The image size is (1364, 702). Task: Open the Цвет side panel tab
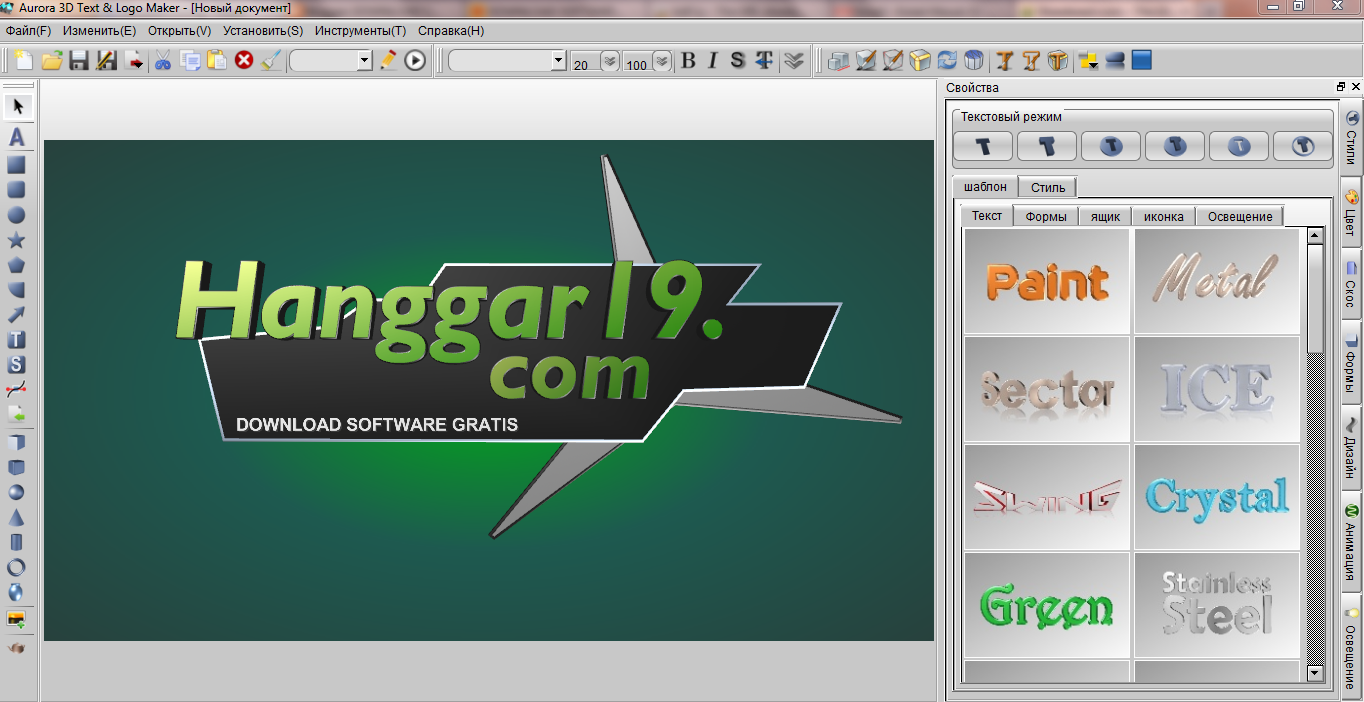(1351, 212)
